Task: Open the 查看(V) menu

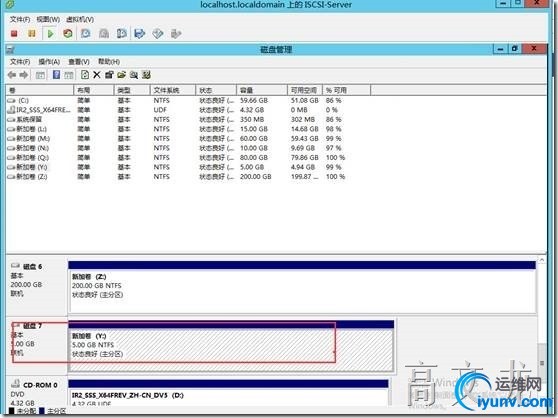Action: pyautogui.click(x=79, y=62)
